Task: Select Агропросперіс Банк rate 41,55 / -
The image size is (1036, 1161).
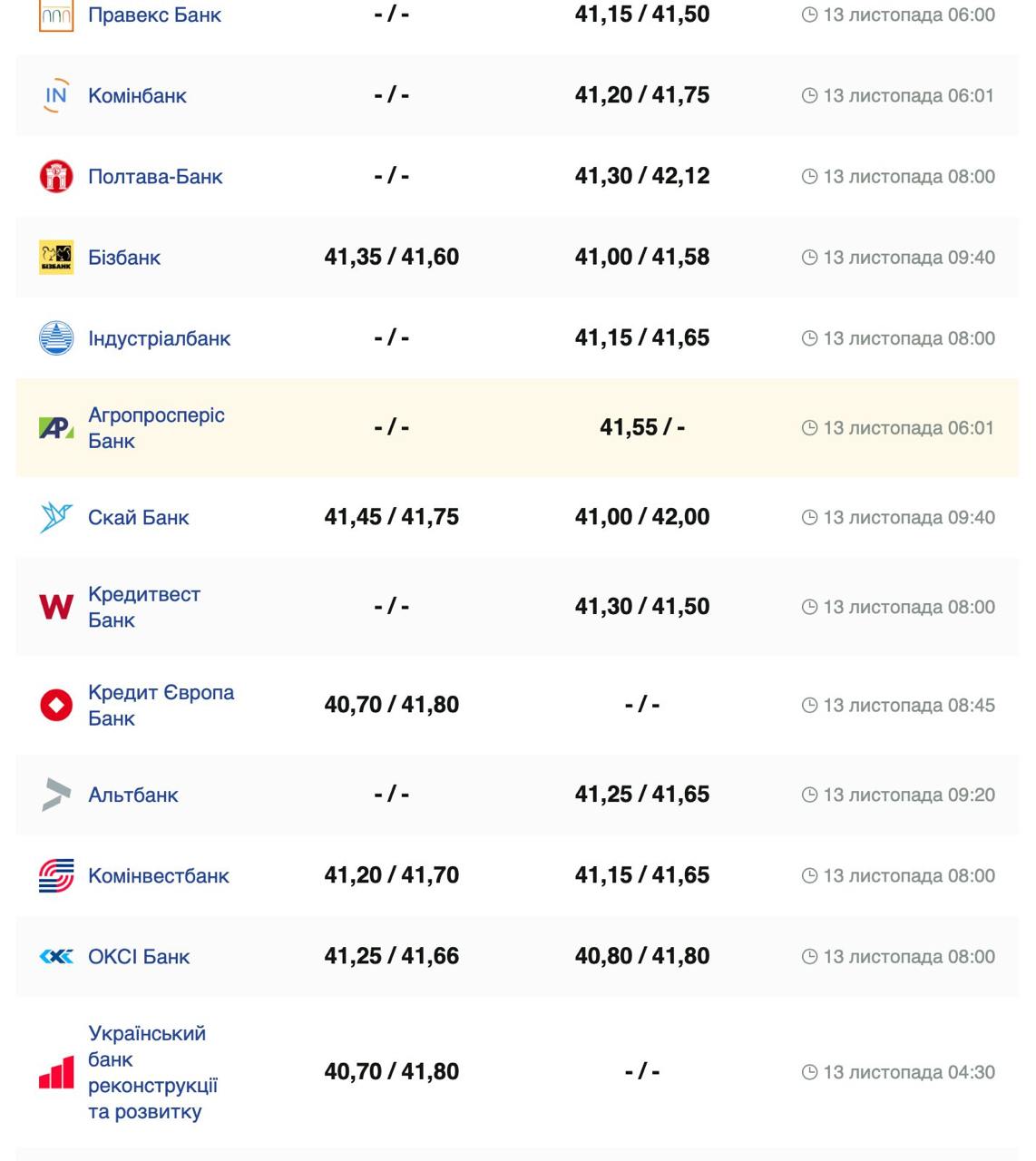Action: pos(642,427)
